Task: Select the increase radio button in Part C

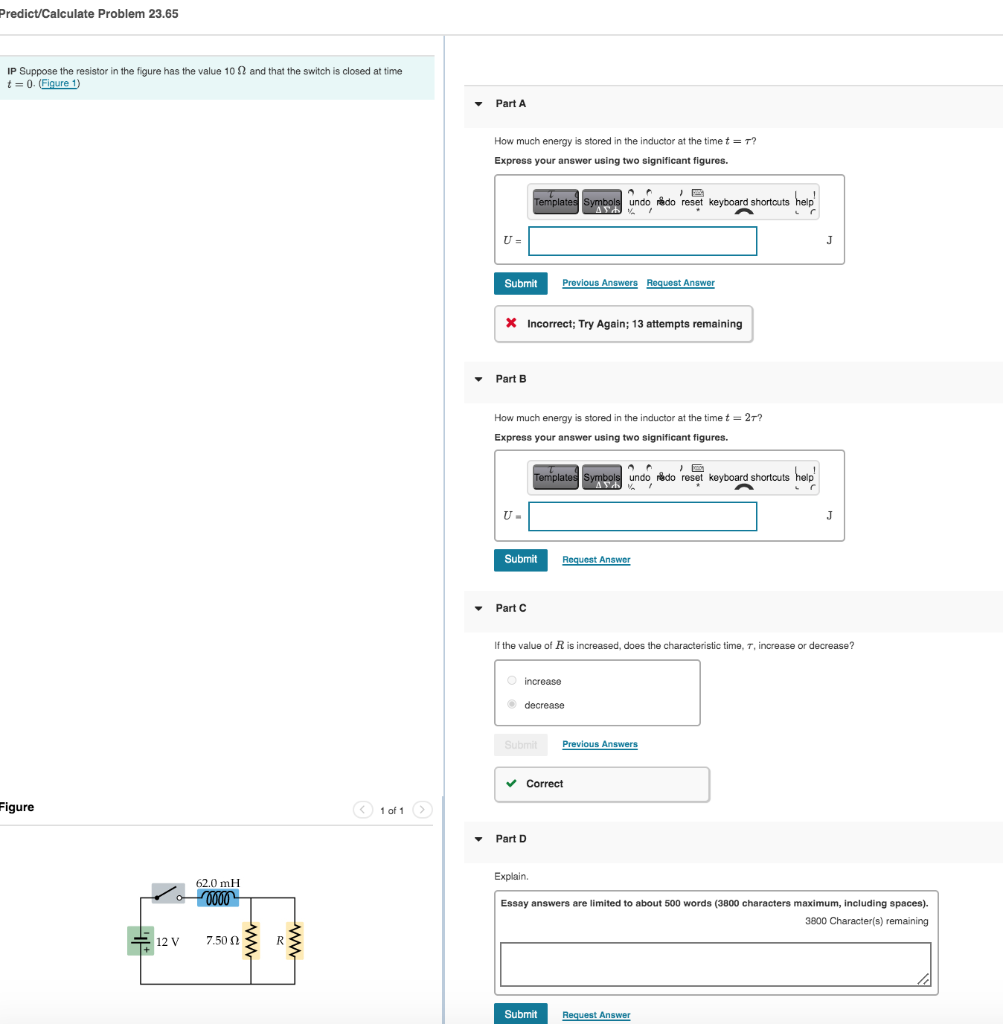Action: 511,680
